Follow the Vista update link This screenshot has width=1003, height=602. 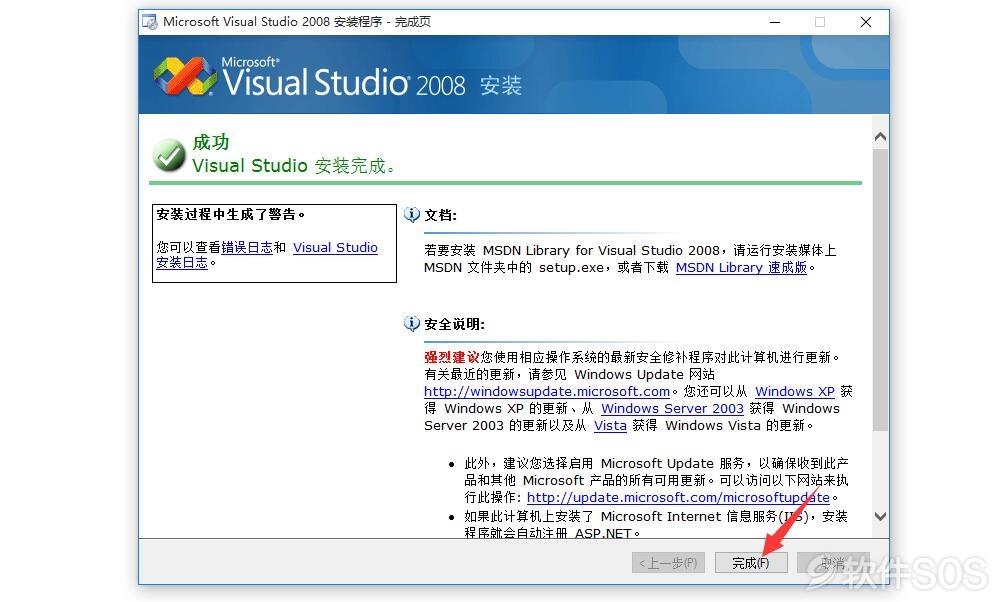click(x=610, y=425)
